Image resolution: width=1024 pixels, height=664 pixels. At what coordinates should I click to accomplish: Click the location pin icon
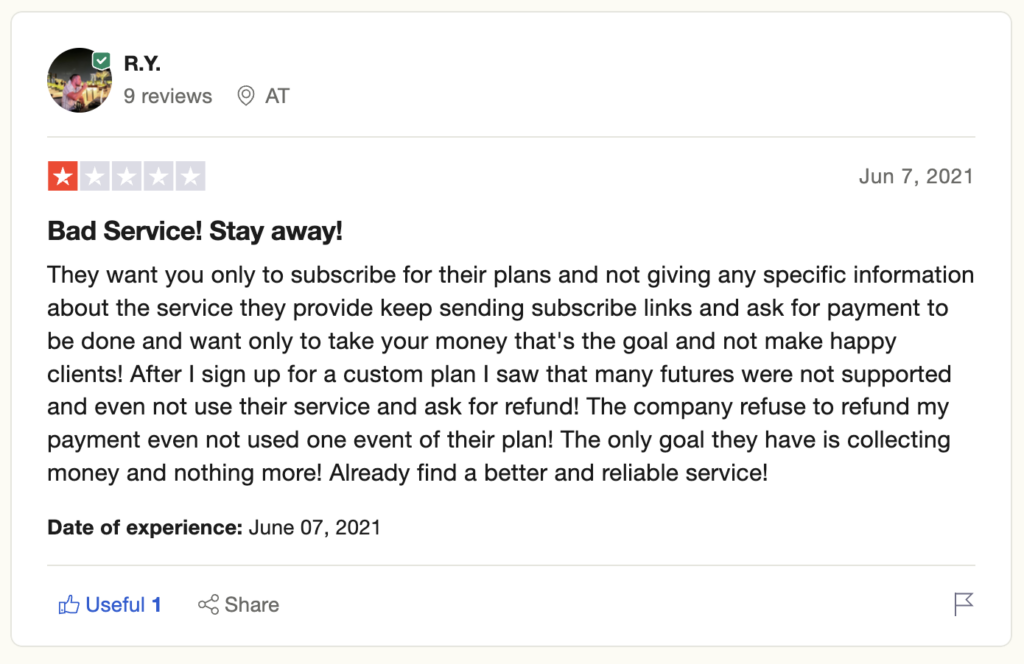click(245, 96)
